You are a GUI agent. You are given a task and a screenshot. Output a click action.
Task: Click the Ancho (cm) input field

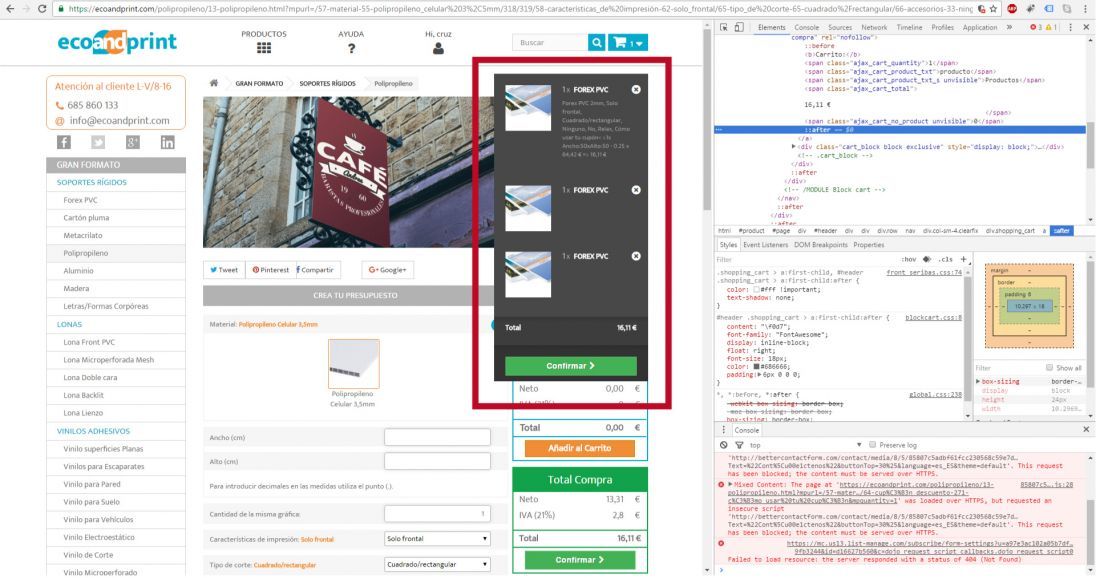click(x=437, y=438)
